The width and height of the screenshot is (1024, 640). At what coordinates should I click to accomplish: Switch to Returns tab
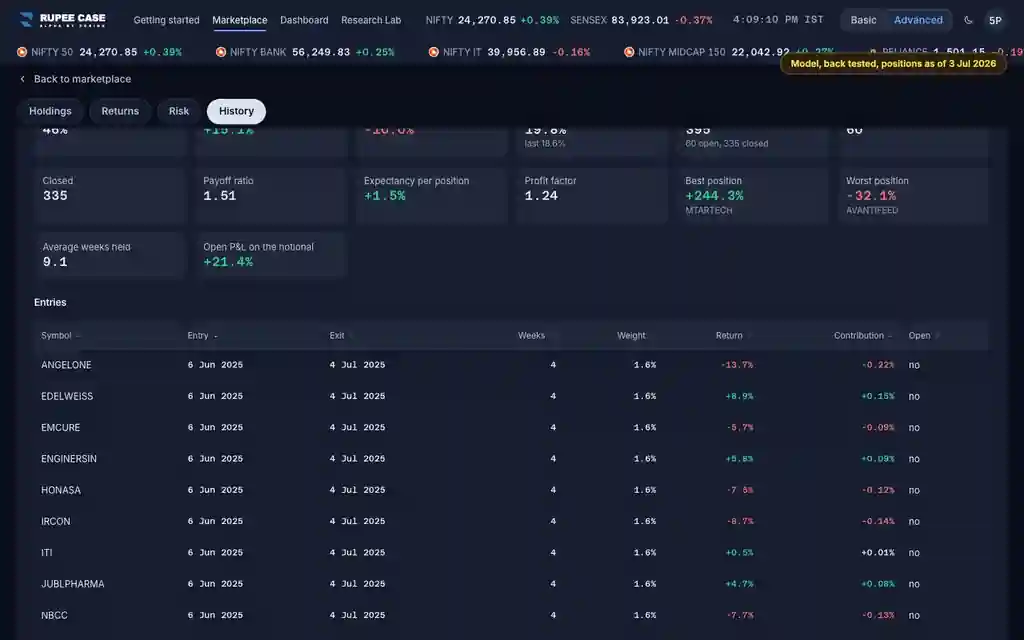120,111
